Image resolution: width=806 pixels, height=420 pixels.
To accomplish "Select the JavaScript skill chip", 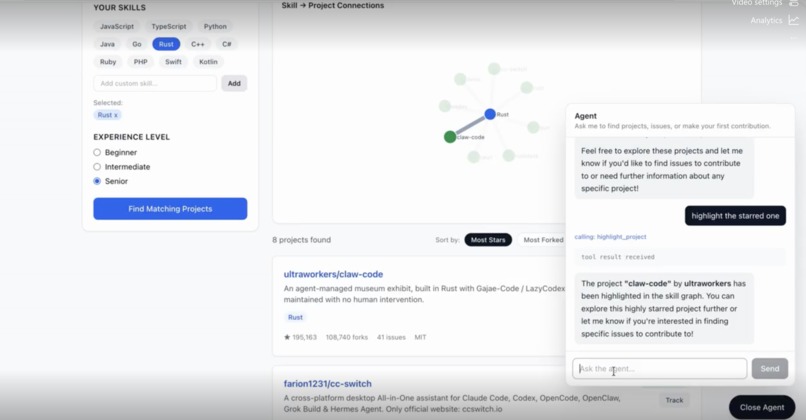I will point(117,26).
